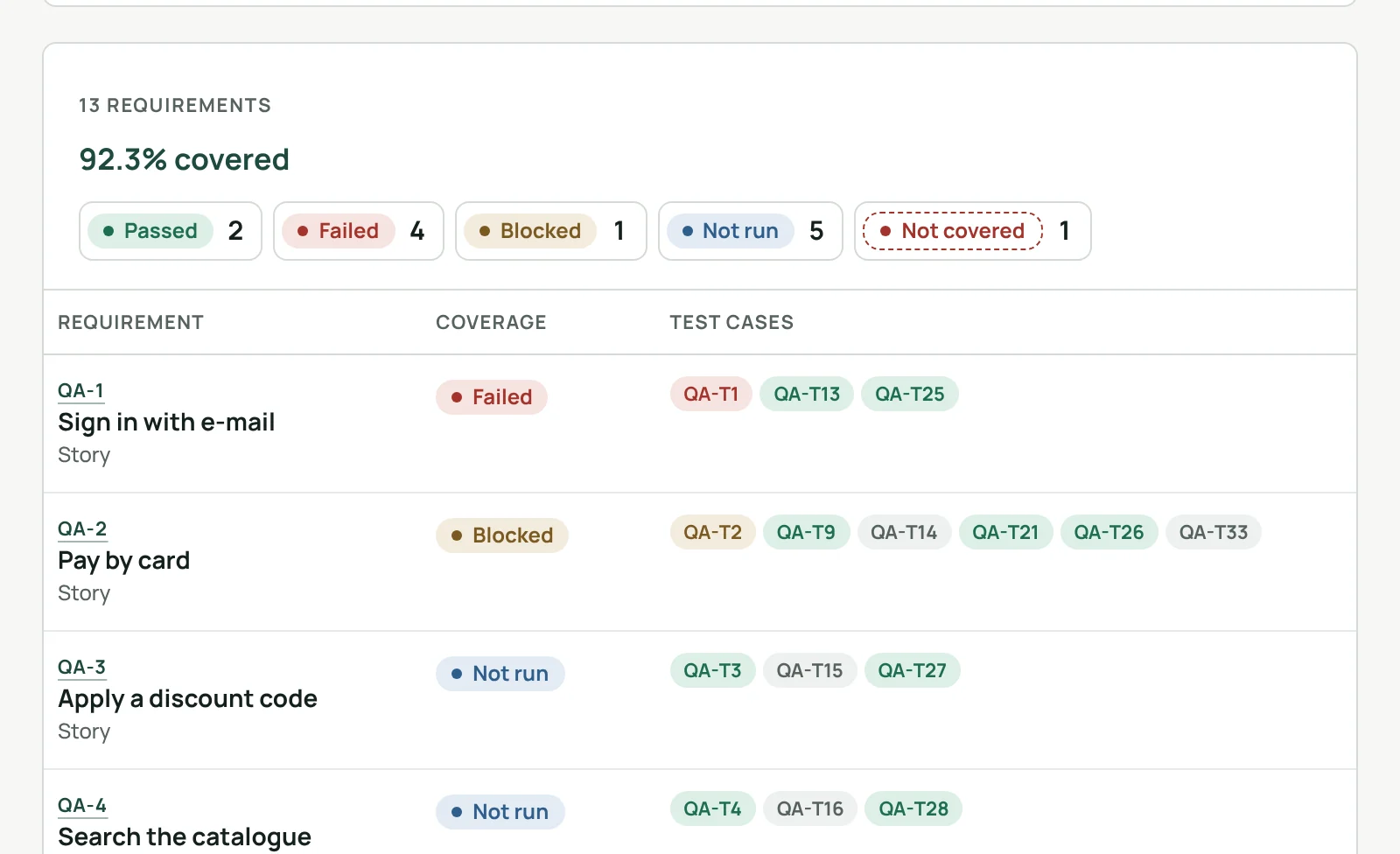Open test case QA-T4
Image resolution: width=1400 pixels, height=854 pixels.
tap(713, 808)
